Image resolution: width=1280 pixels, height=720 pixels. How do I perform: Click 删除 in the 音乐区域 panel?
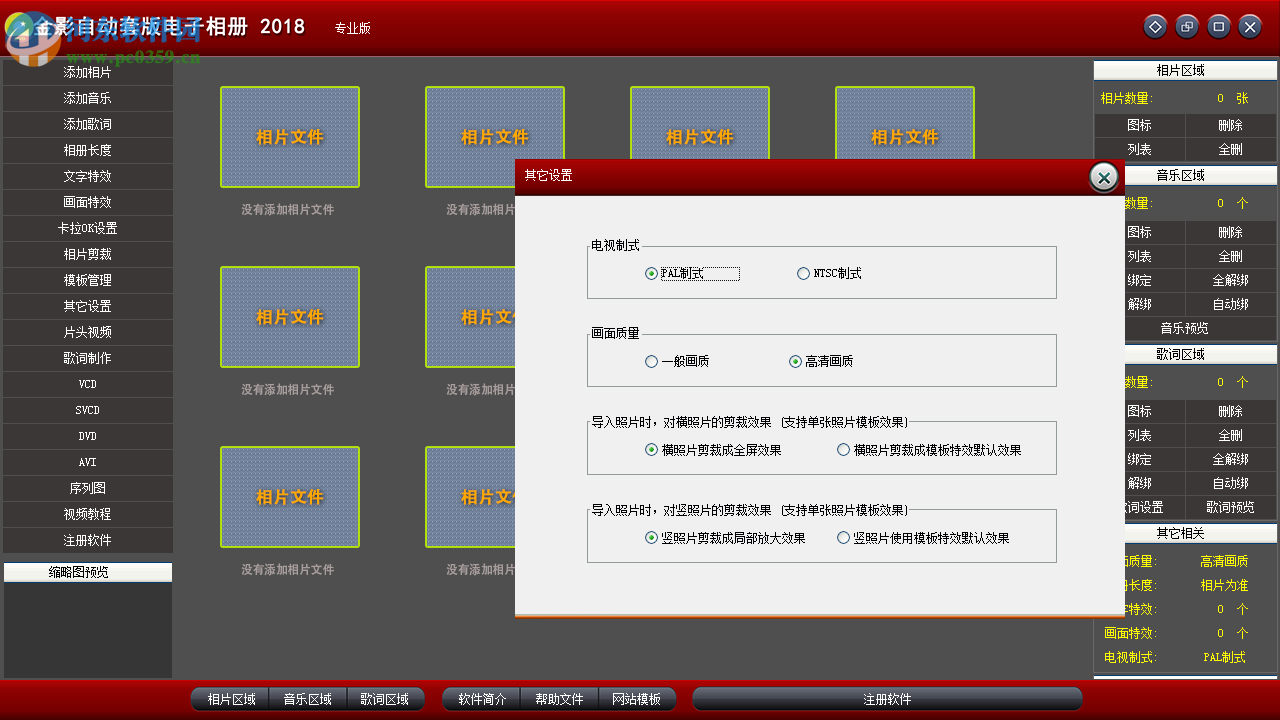coord(1231,232)
